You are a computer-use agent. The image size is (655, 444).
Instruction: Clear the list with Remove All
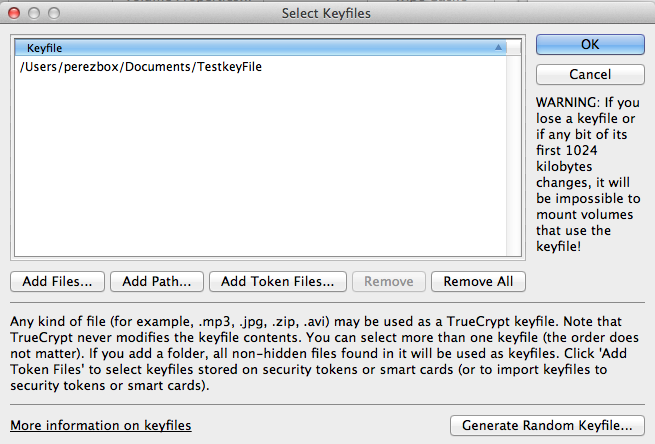coord(478,281)
